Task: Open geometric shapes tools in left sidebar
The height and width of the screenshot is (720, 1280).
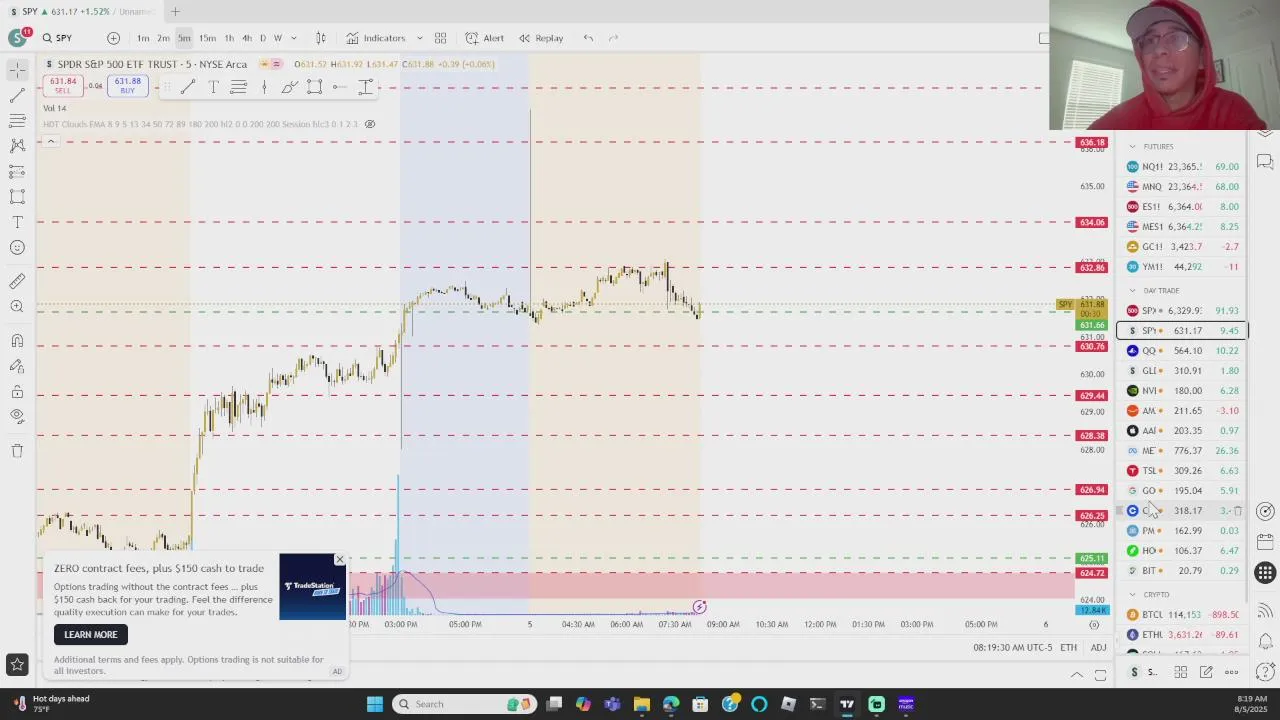Action: pos(17,197)
